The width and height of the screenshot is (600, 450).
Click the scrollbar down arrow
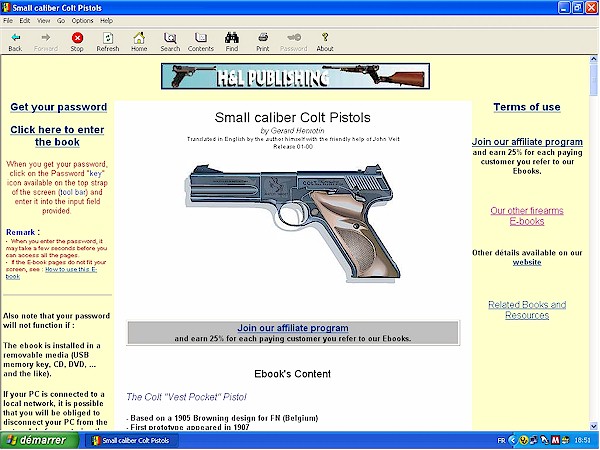pyautogui.click(x=593, y=426)
